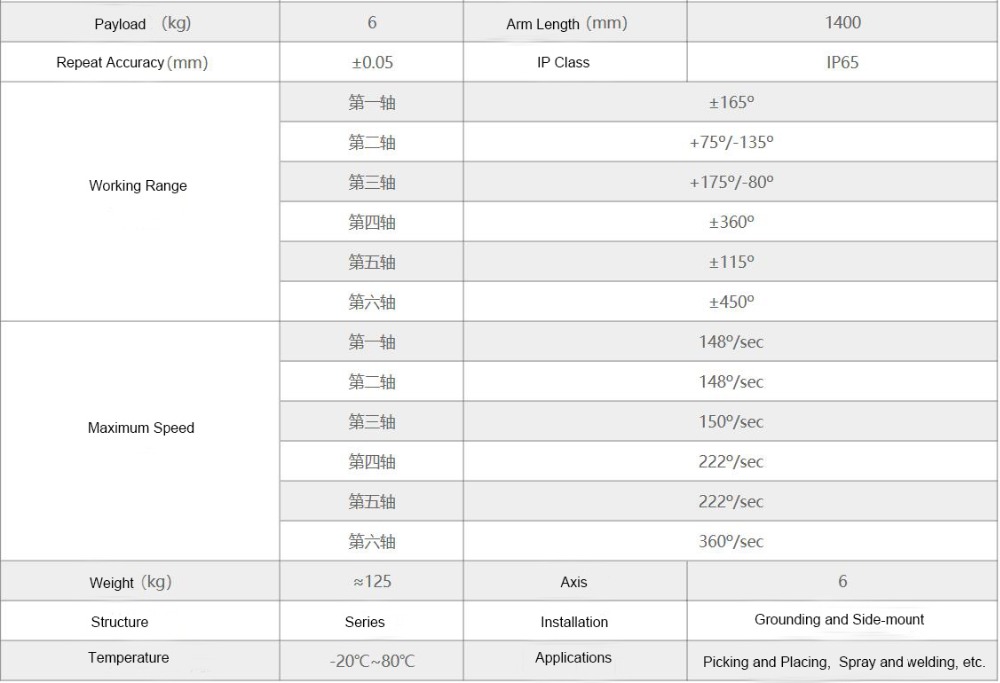Click the Working Range label
Image resolution: width=1000 pixels, height=683 pixels.
click(138, 186)
